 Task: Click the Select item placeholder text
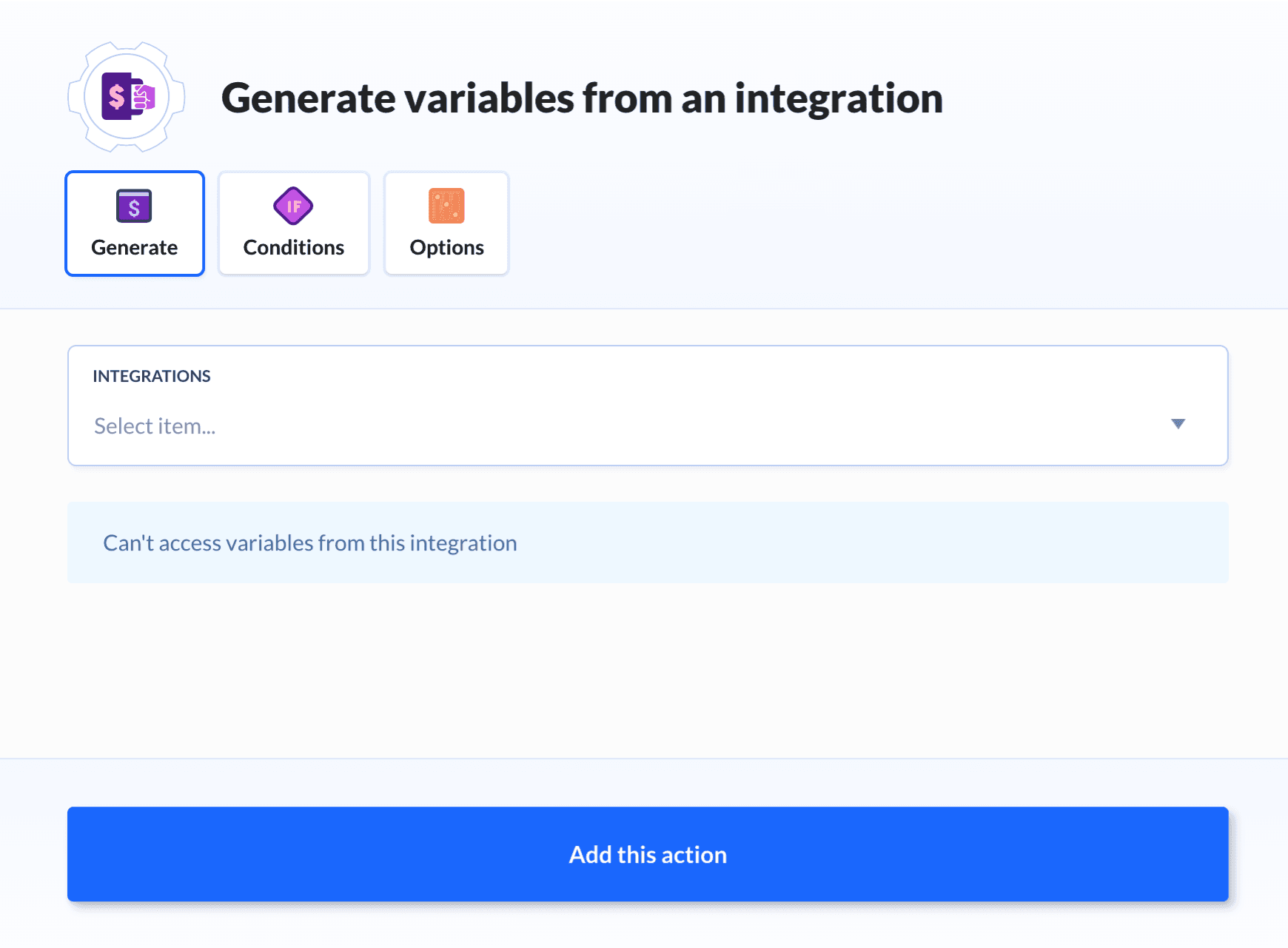(x=155, y=425)
